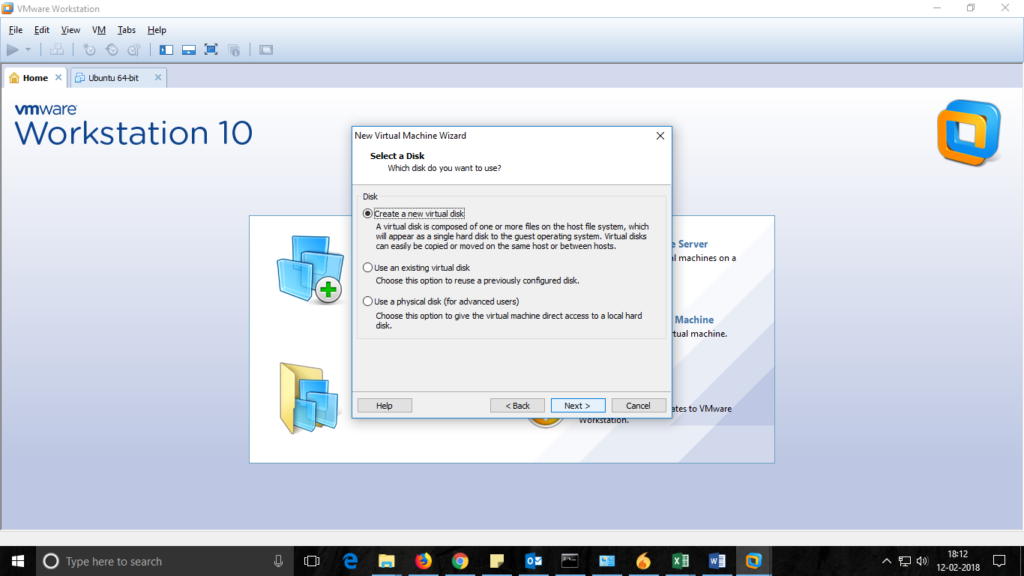Click the Create New Virtual Machine icon

(x=309, y=270)
